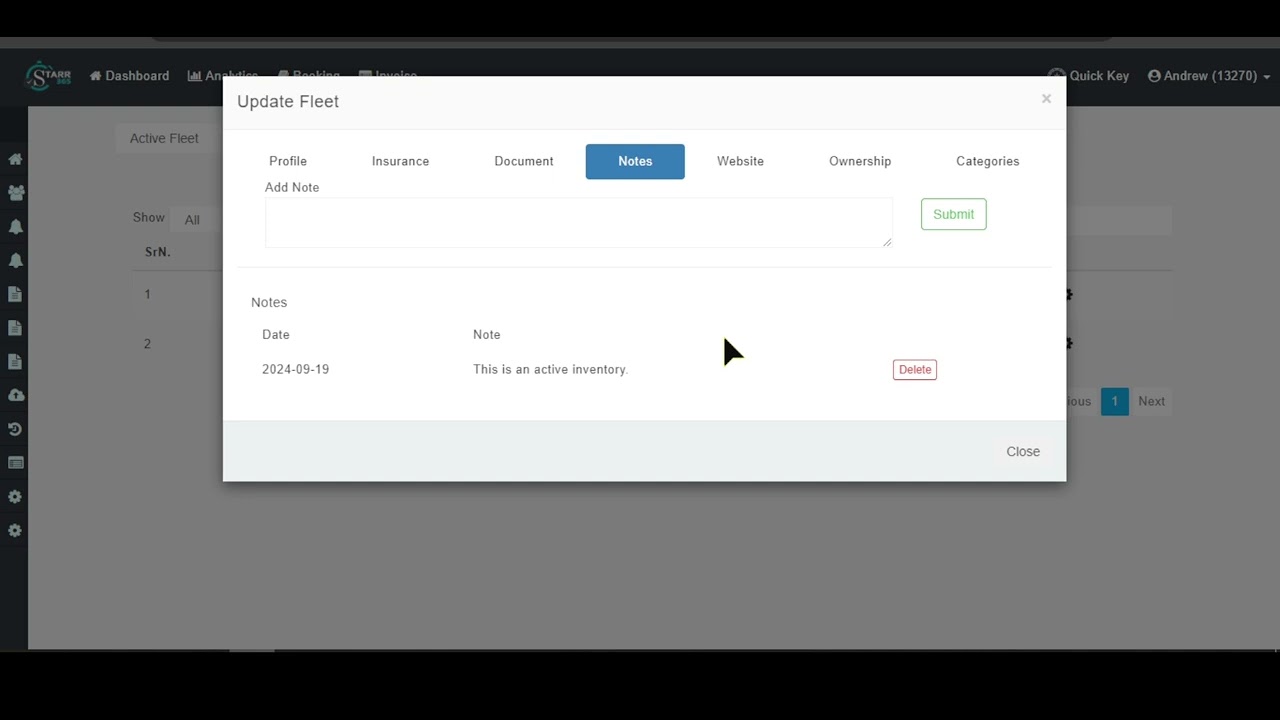Open the bottom-most gear sidebar icon
The image size is (1280, 720).
15,531
